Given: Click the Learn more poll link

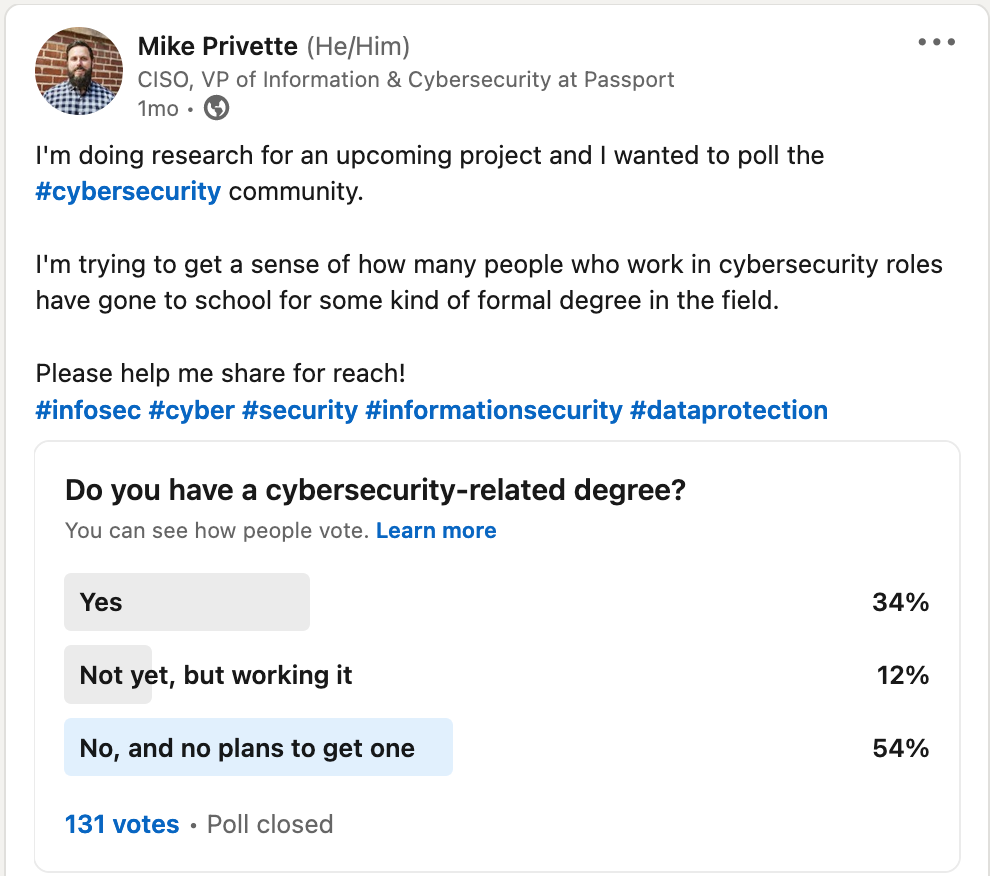Looking at the screenshot, I should tap(436, 531).
